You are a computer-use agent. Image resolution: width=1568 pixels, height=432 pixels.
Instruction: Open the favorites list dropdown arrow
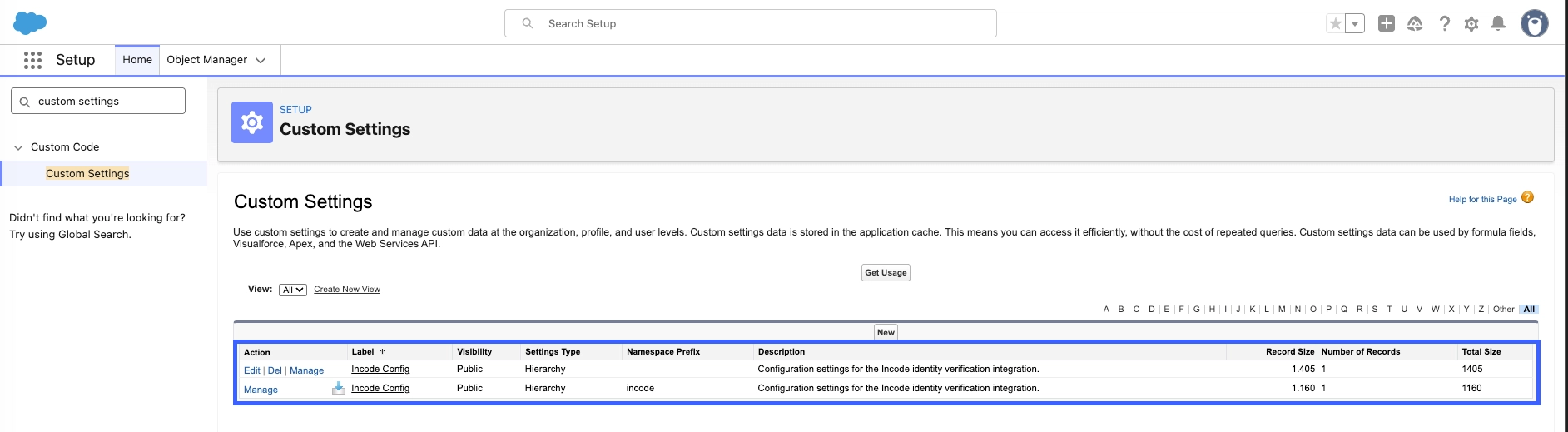tap(1356, 24)
